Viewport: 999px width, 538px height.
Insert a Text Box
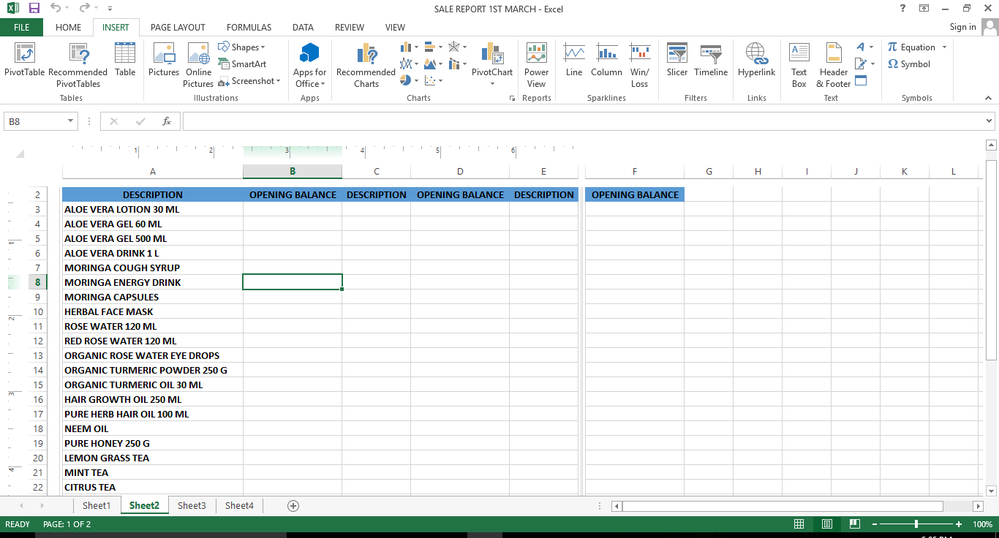coord(799,65)
